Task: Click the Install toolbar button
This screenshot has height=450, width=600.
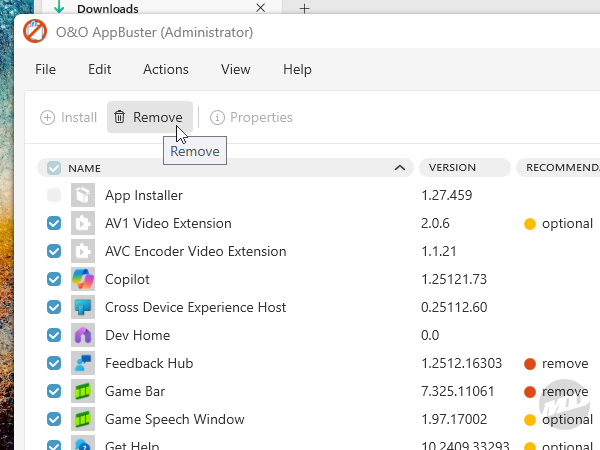Action: pos(69,117)
